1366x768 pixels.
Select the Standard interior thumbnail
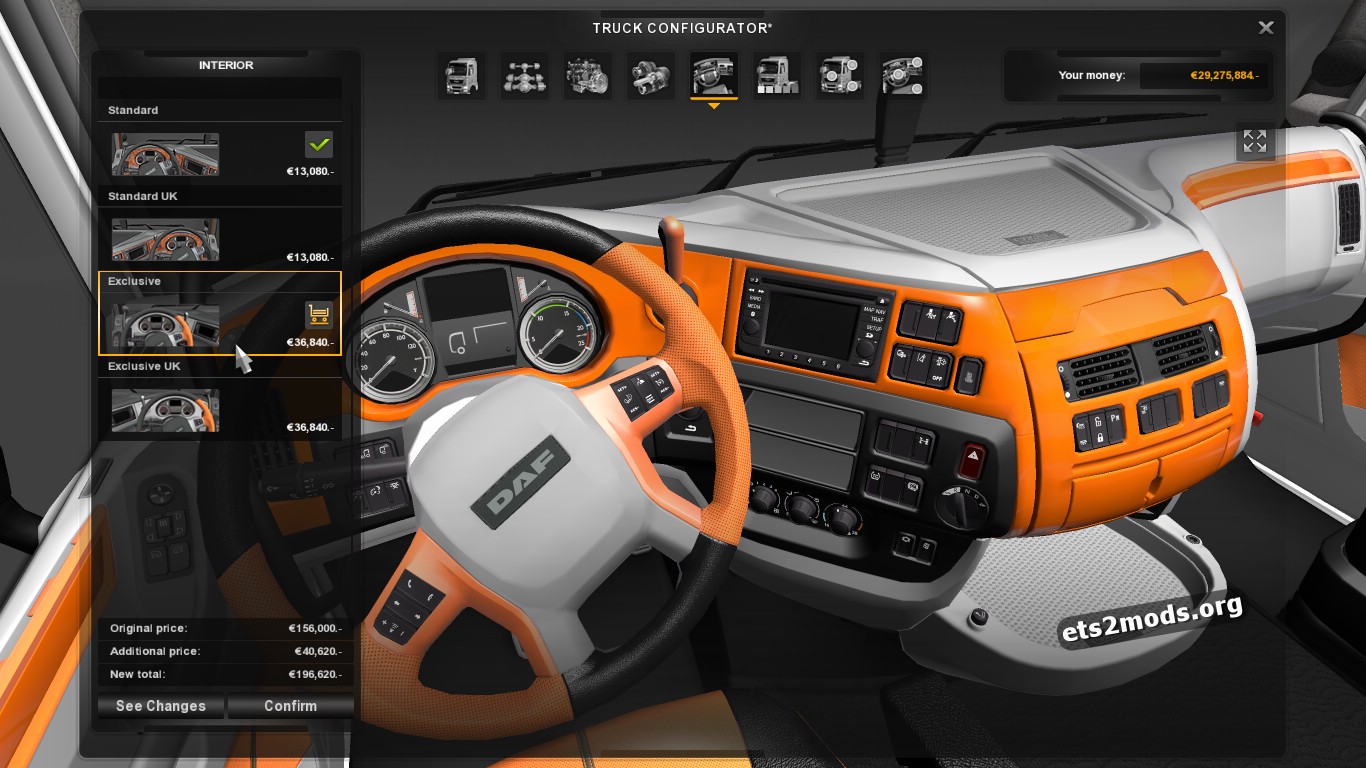(x=165, y=154)
